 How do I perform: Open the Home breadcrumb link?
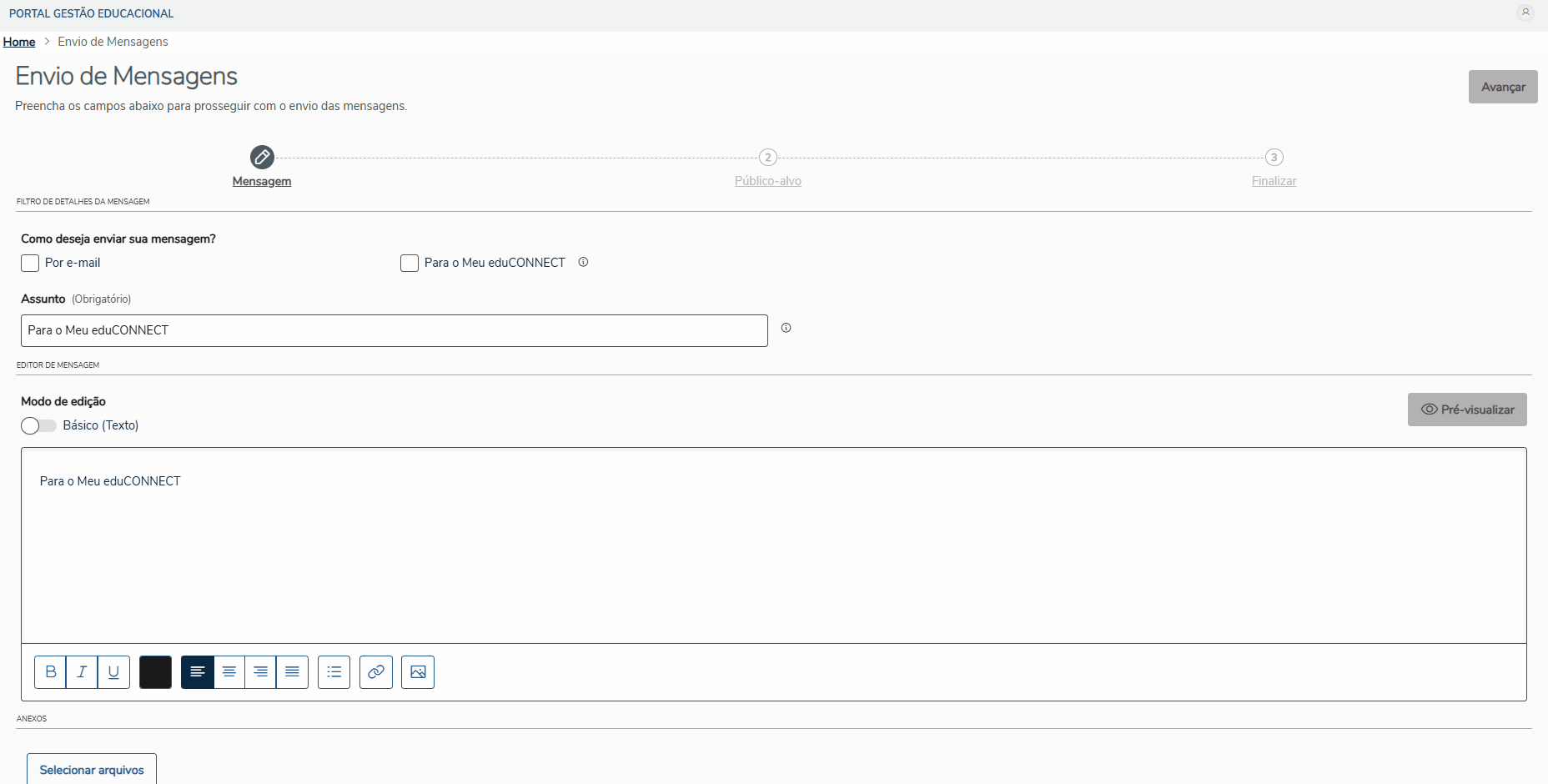[19, 42]
